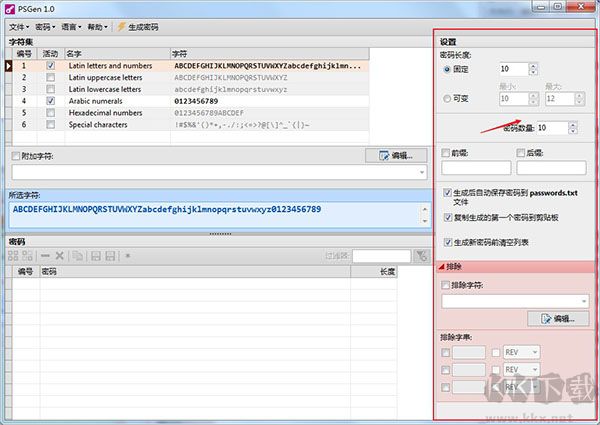Open the 密码 menu
600x425 pixels.
coord(45,27)
